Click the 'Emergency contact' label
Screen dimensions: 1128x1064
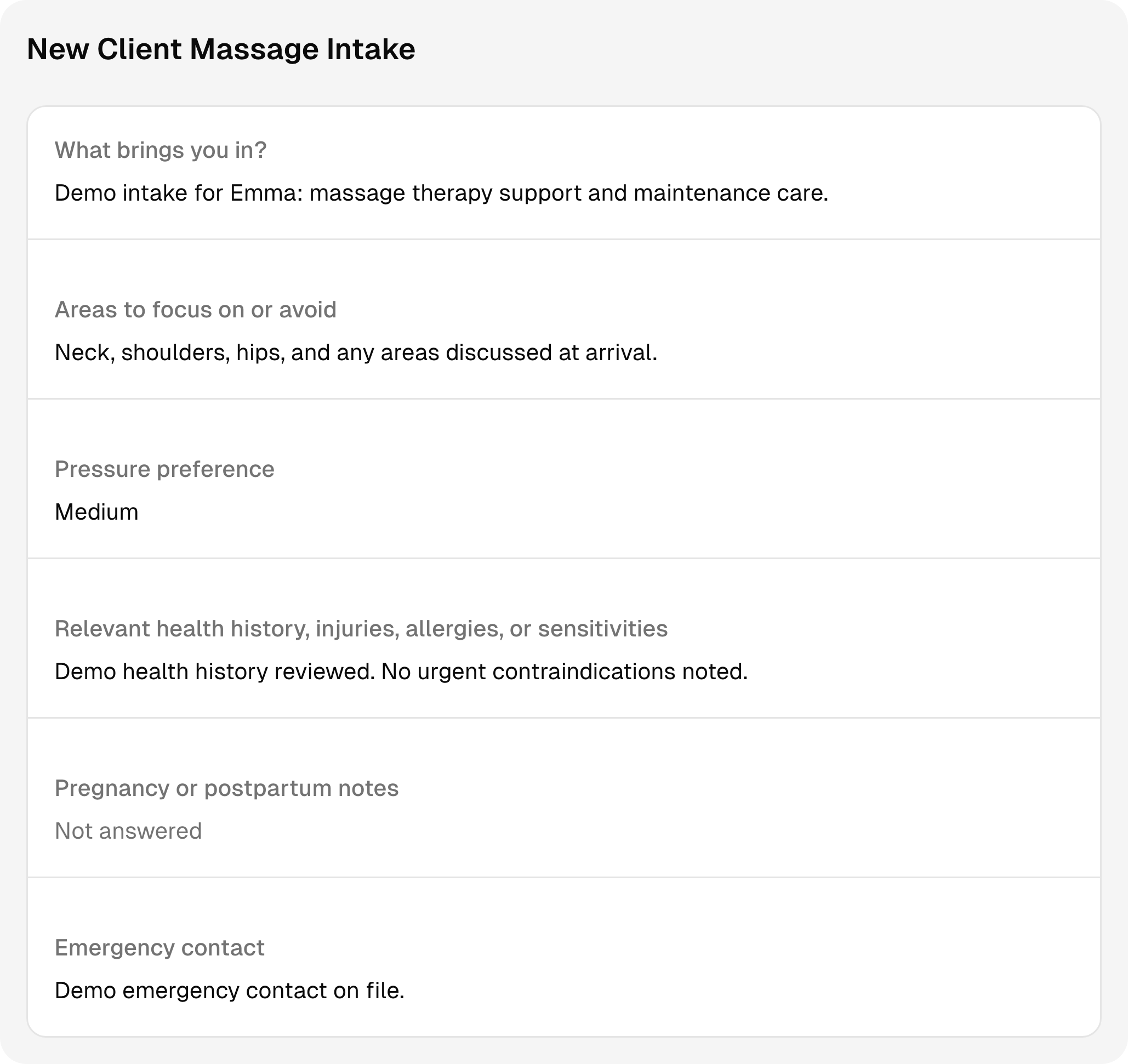click(159, 948)
